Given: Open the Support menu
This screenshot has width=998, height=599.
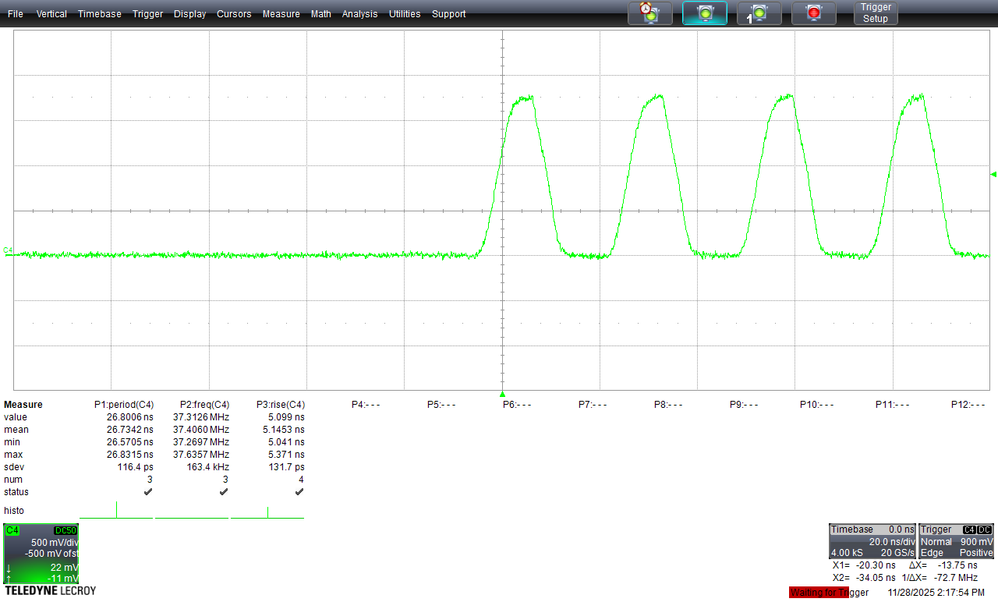Looking at the screenshot, I should (x=449, y=13).
